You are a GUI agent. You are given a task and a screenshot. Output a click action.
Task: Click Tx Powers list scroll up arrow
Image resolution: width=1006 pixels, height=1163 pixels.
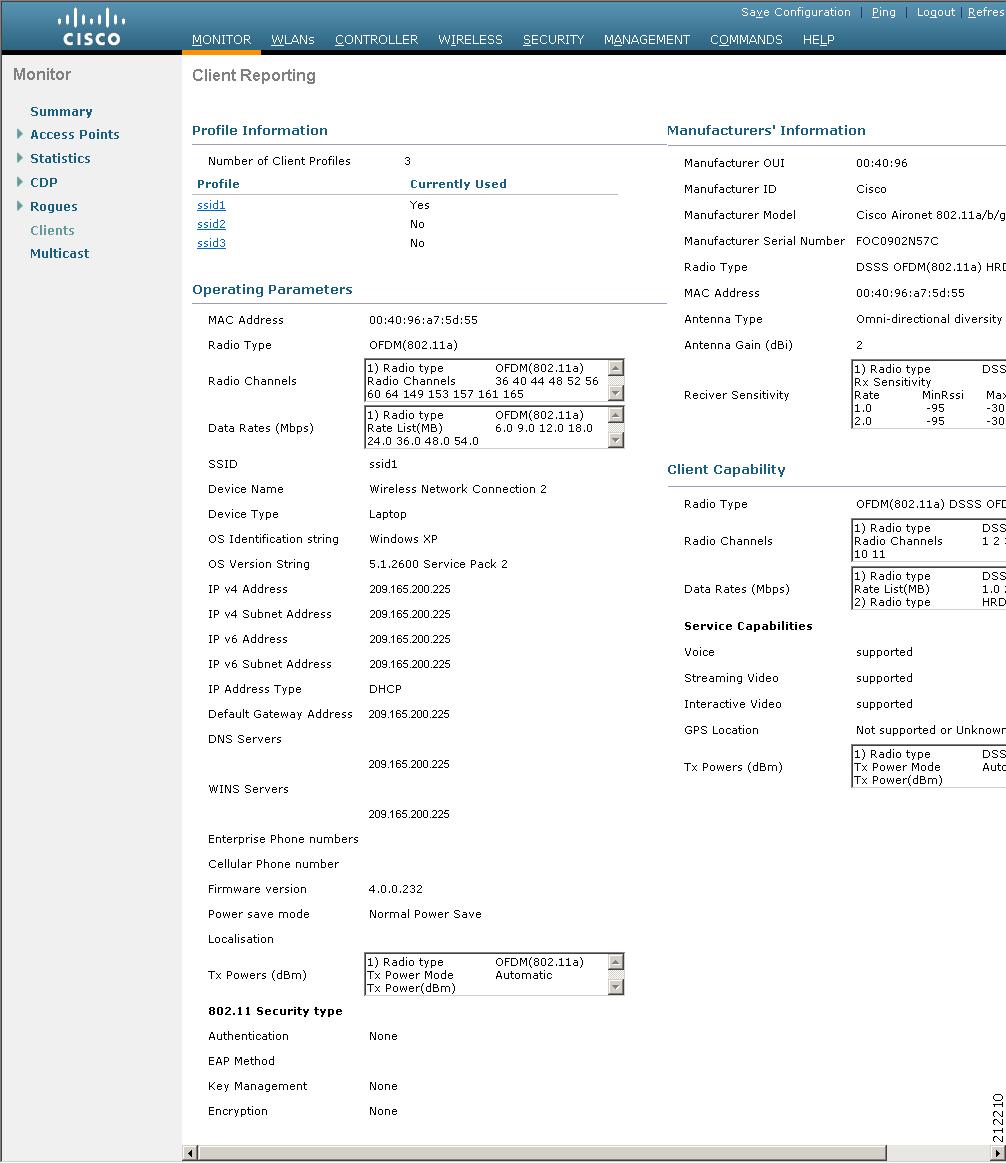tap(615, 962)
